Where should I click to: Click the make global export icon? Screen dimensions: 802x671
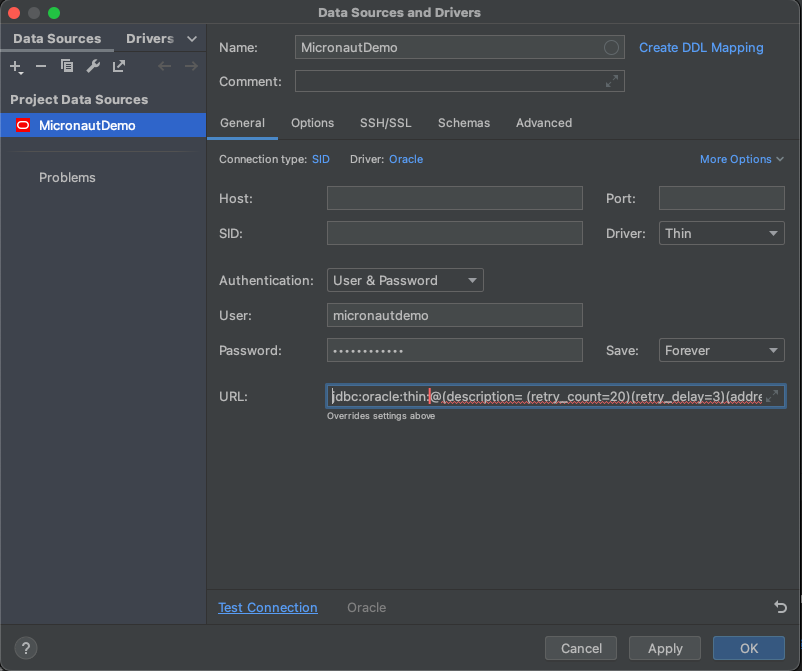119,66
